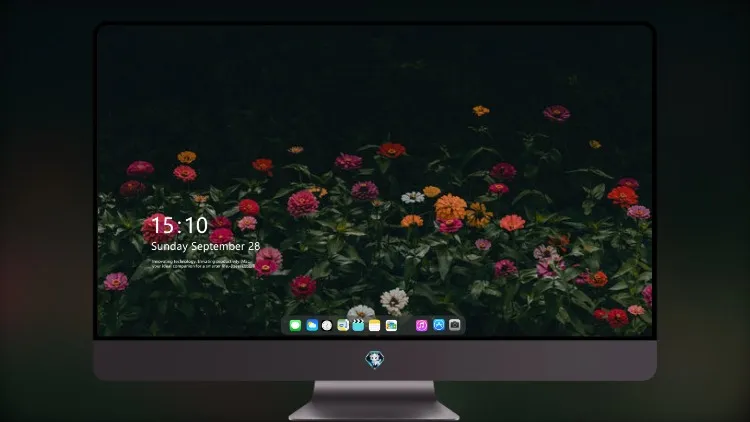The width and height of the screenshot is (750, 422).
Task: Open the Weather app in dock
Action: pyautogui.click(x=312, y=325)
